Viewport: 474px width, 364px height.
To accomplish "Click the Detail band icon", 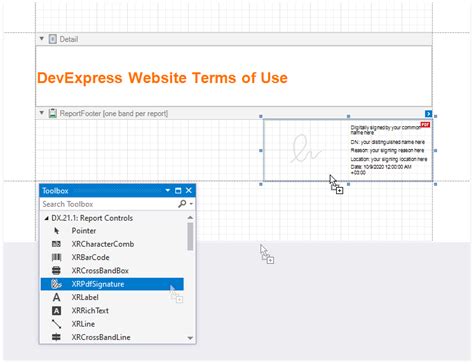I will 53,39.
